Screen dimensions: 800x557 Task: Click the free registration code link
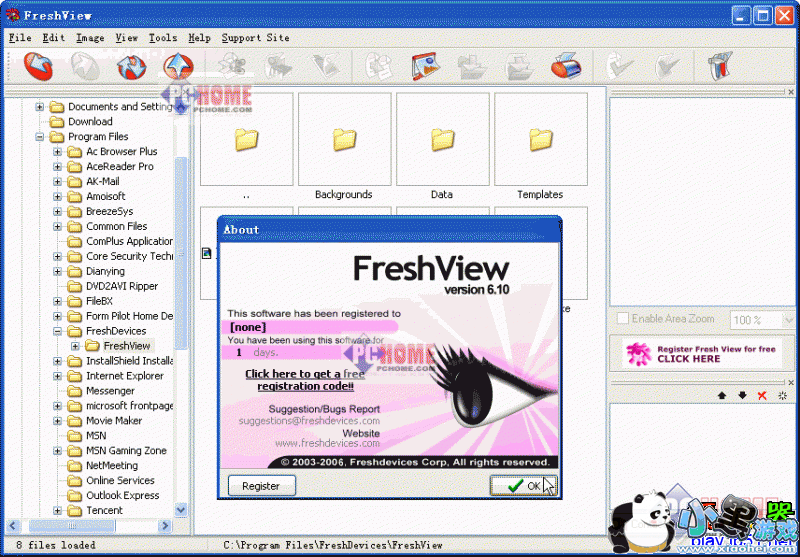tap(305, 380)
